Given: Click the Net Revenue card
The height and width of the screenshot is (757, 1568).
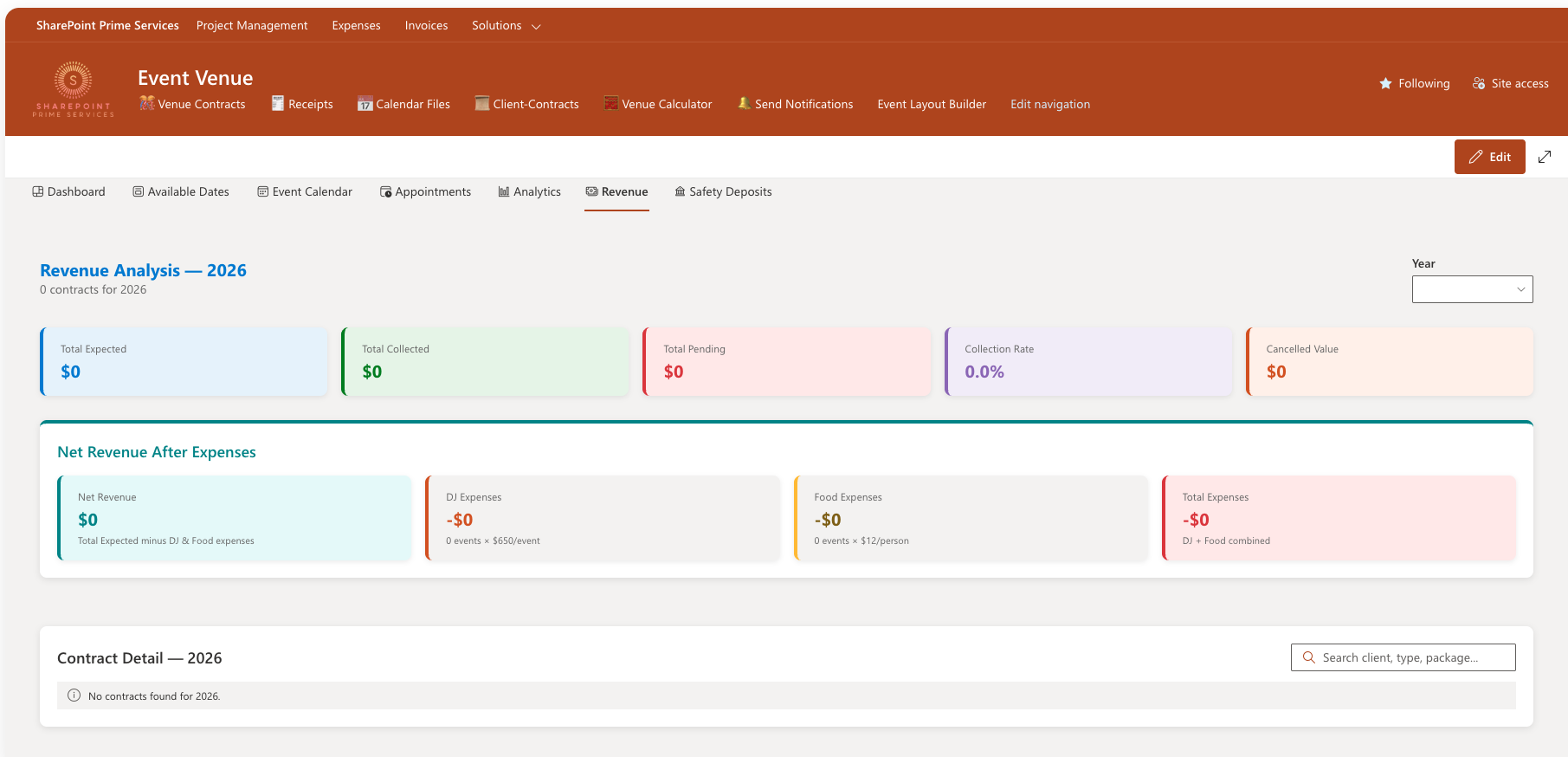Looking at the screenshot, I should [234, 518].
